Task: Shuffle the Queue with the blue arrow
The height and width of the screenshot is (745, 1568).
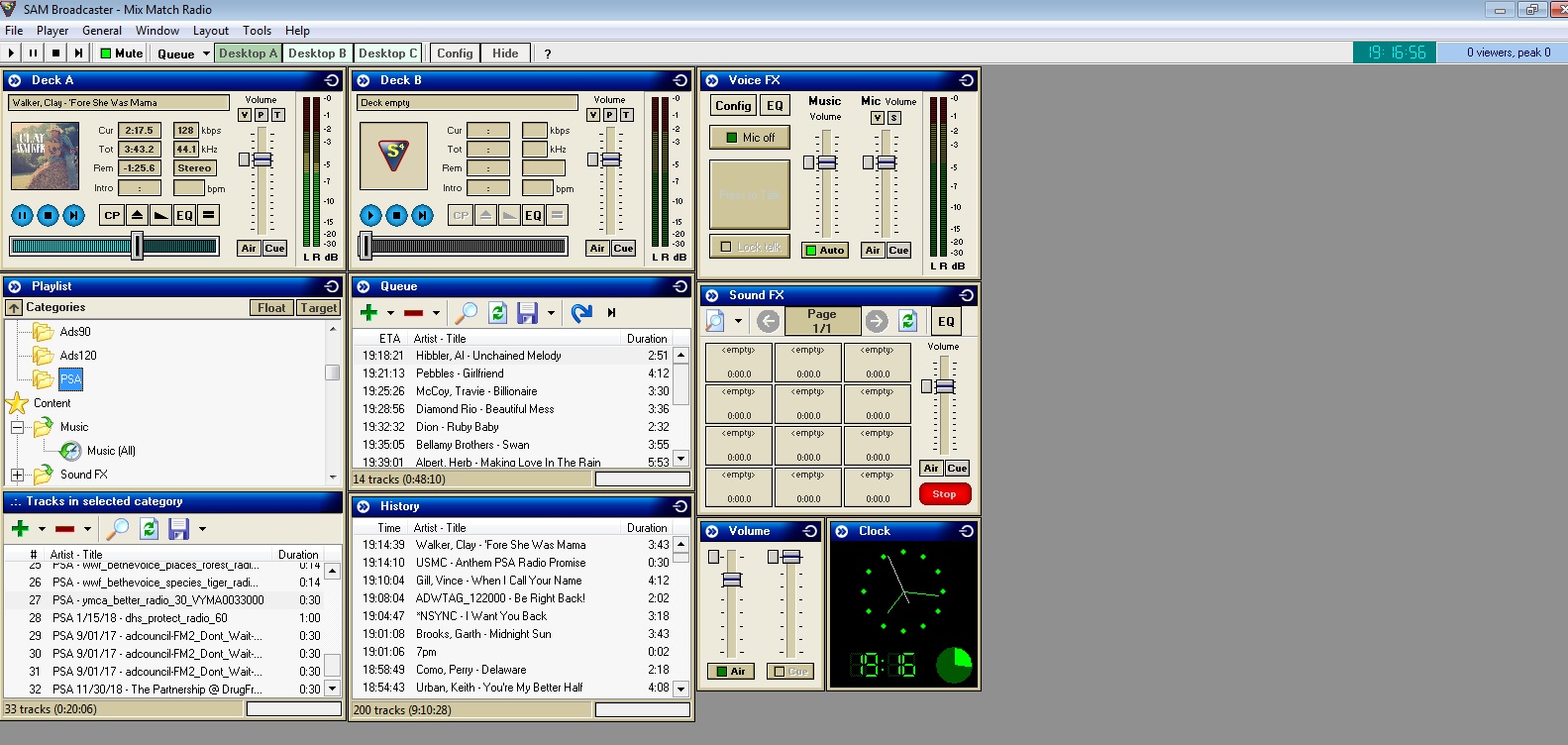Action: point(581,313)
